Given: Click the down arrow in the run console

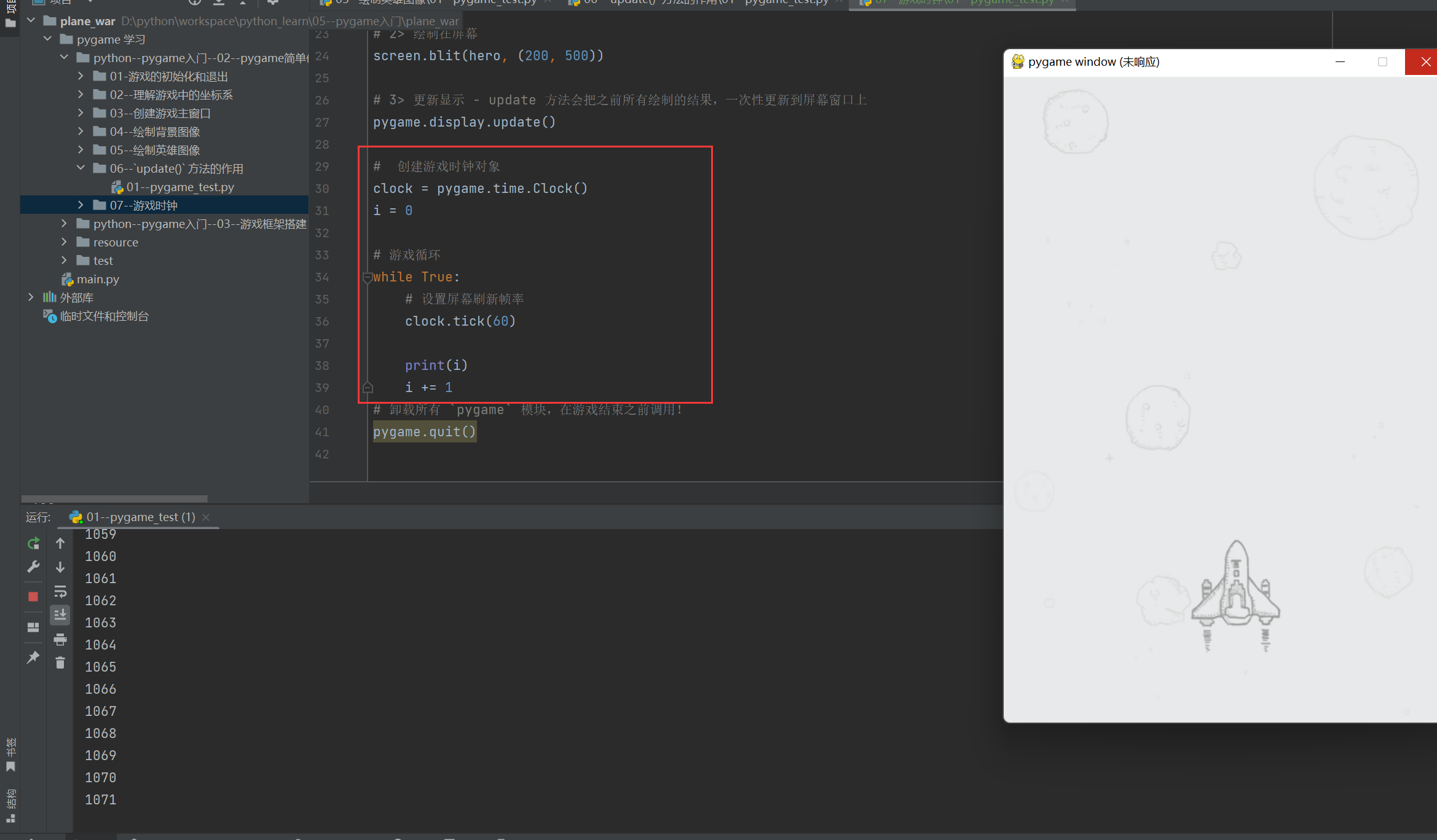Looking at the screenshot, I should (60, 567).
